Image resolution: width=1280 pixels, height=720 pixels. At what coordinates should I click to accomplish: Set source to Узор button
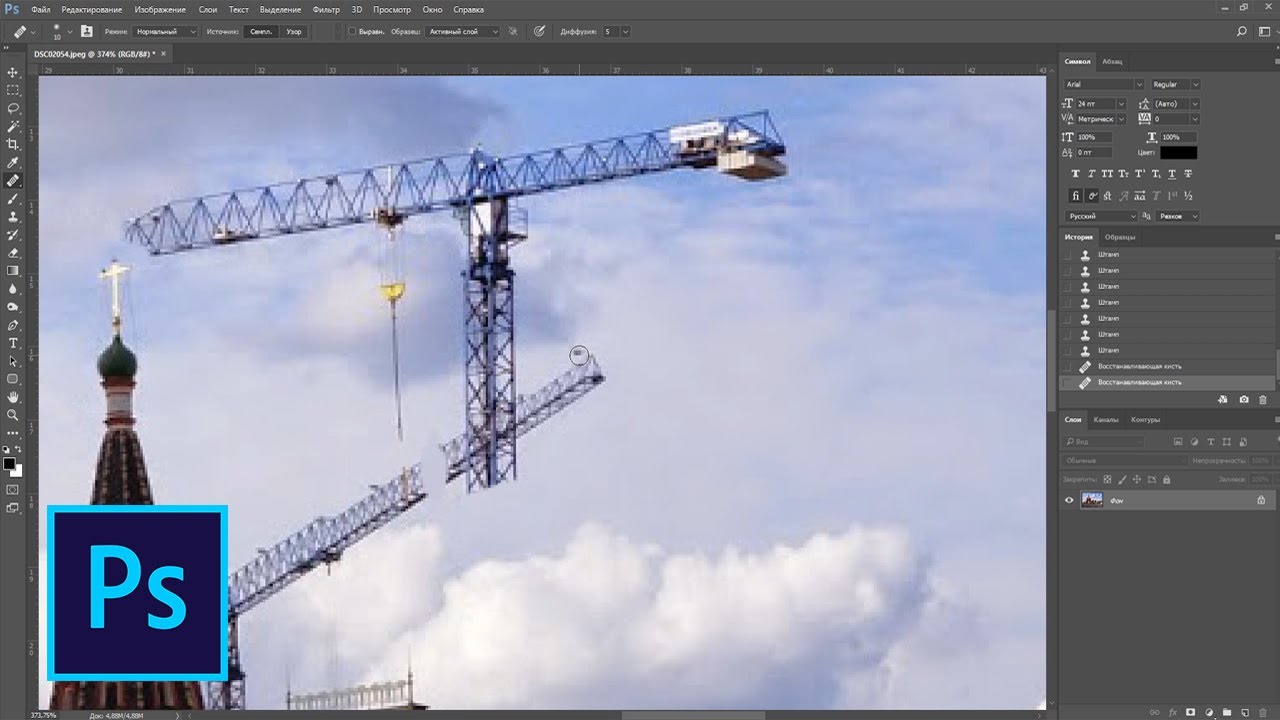pyautogui.click(x=293, y=32)
